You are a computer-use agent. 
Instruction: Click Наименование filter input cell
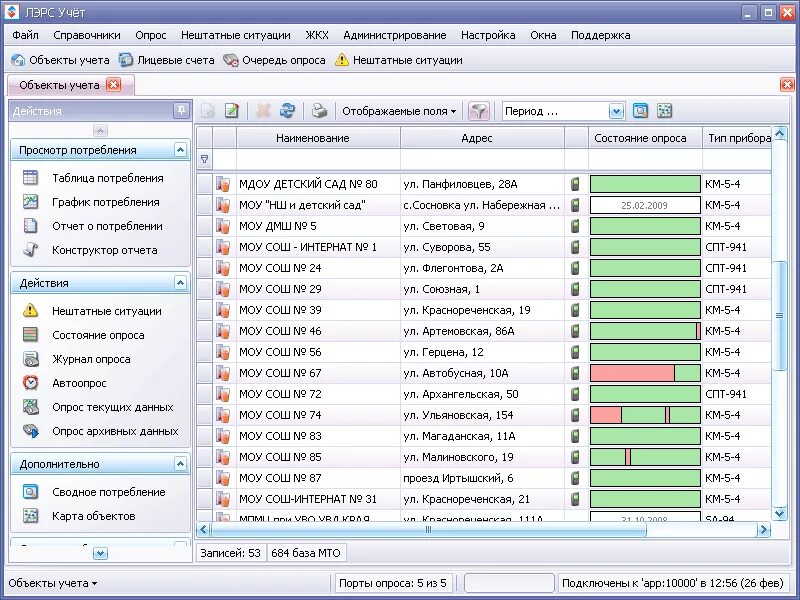(318, 159)
